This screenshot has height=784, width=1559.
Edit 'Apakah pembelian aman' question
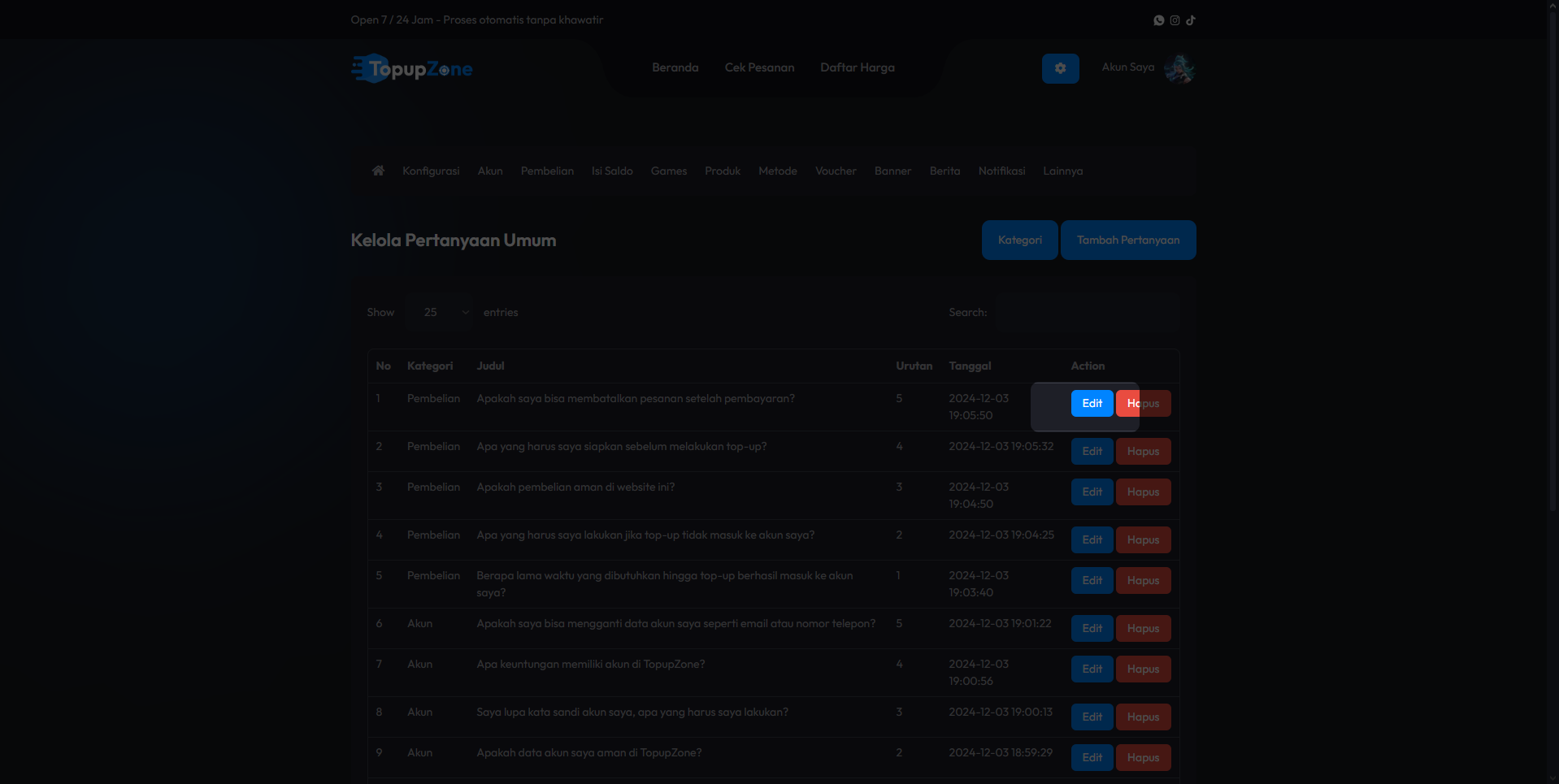pos(1092,492)
